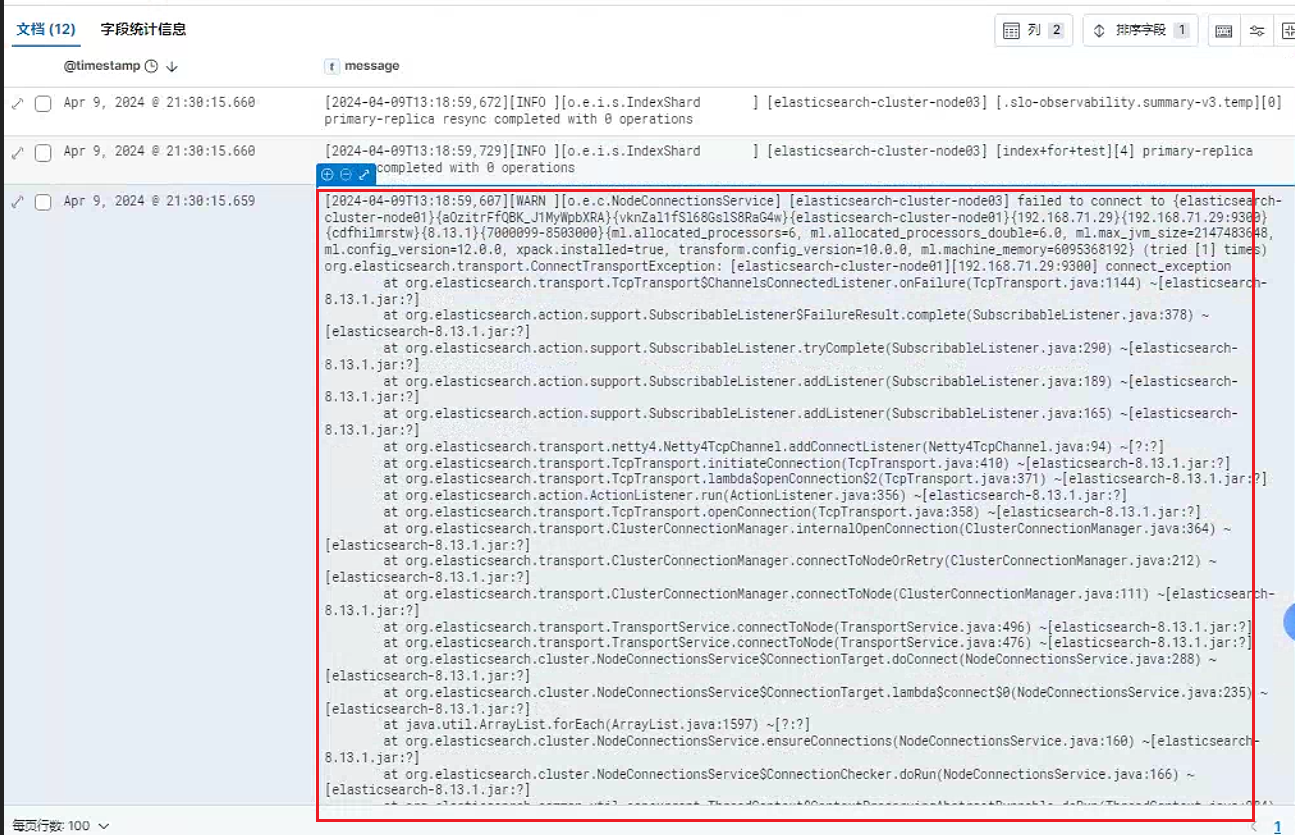The image size is (1295, 835).
Task: Expand first log row details arrow
Action: pos(17,103)
